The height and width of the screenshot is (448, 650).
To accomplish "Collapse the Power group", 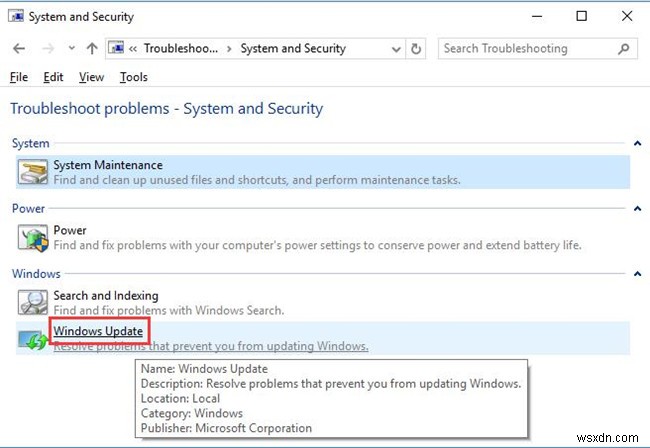I will pos(636,209).
